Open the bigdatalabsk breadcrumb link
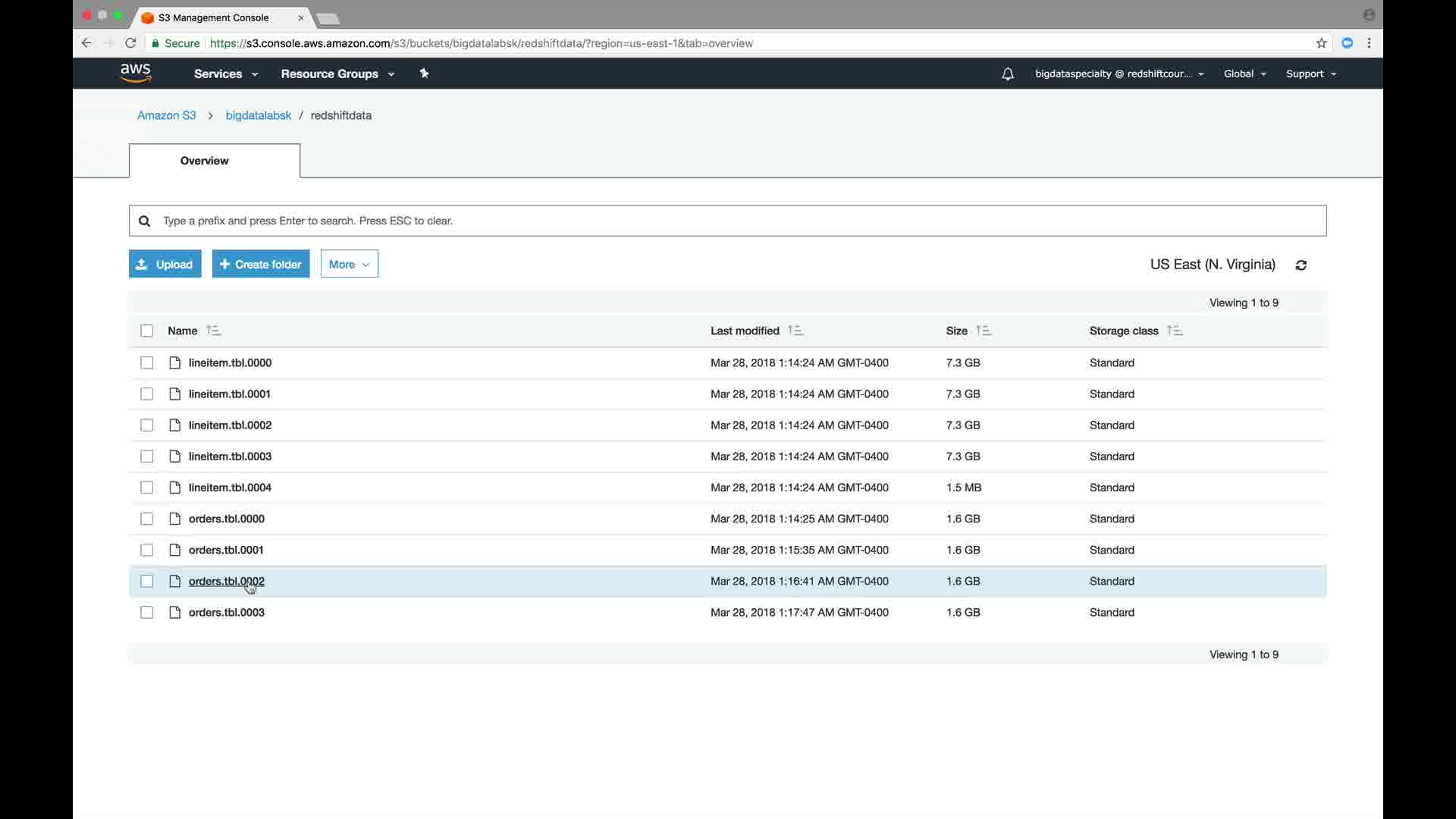The width and height of the screenshot is (1456, 819). (258, 116)
